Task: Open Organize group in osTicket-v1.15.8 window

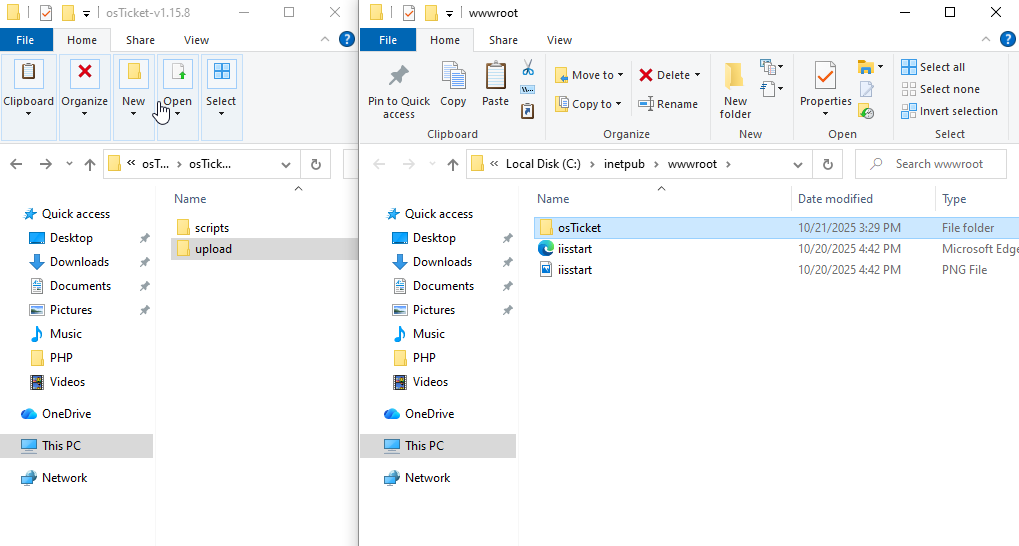Action: pos(84,98)
